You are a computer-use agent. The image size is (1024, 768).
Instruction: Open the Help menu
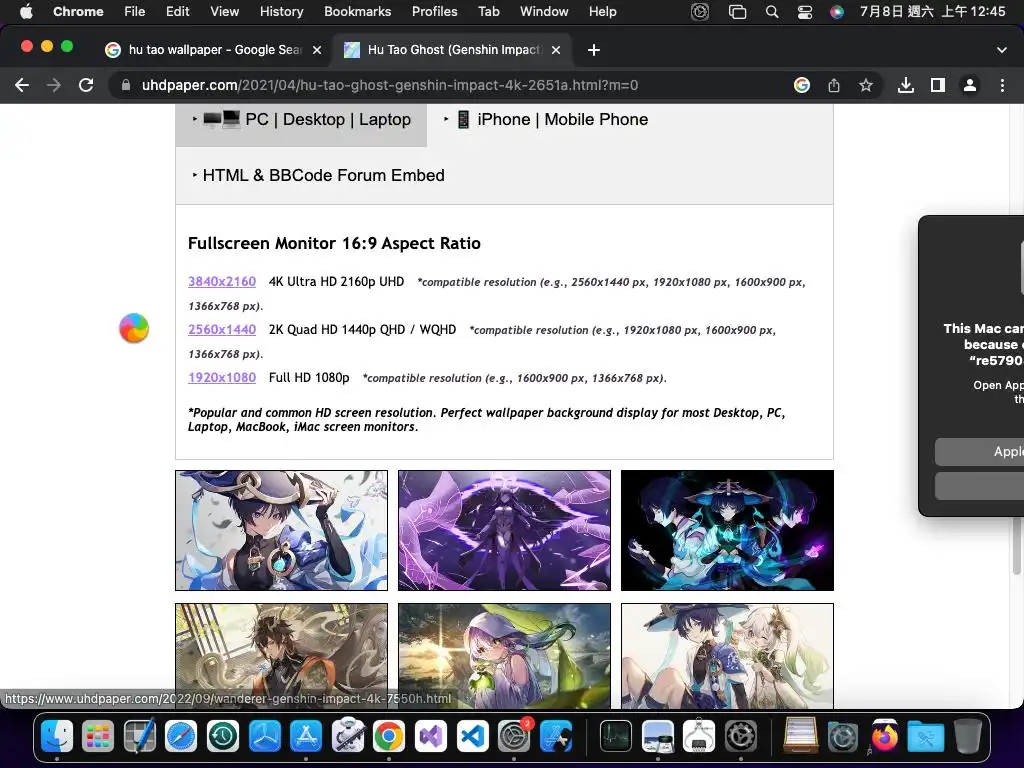click(602, 11)
